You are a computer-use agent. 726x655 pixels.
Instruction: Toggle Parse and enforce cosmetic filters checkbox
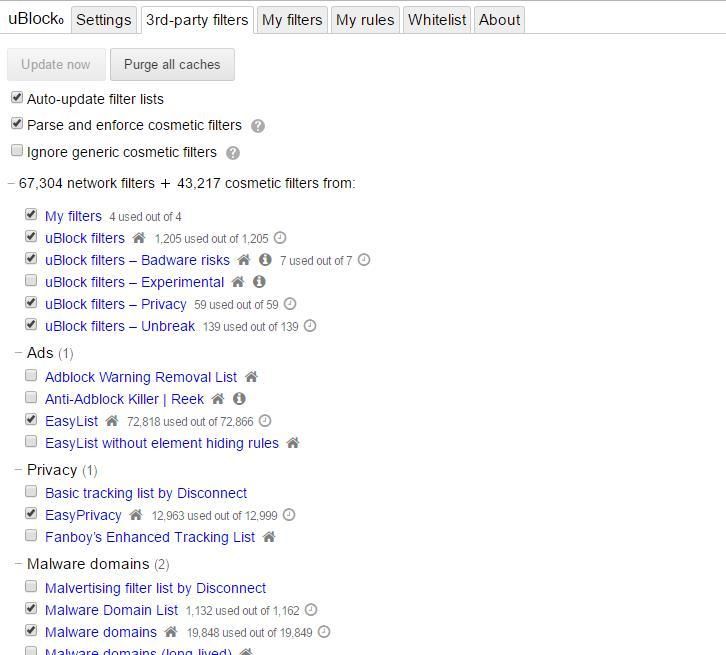coord(17,124)
